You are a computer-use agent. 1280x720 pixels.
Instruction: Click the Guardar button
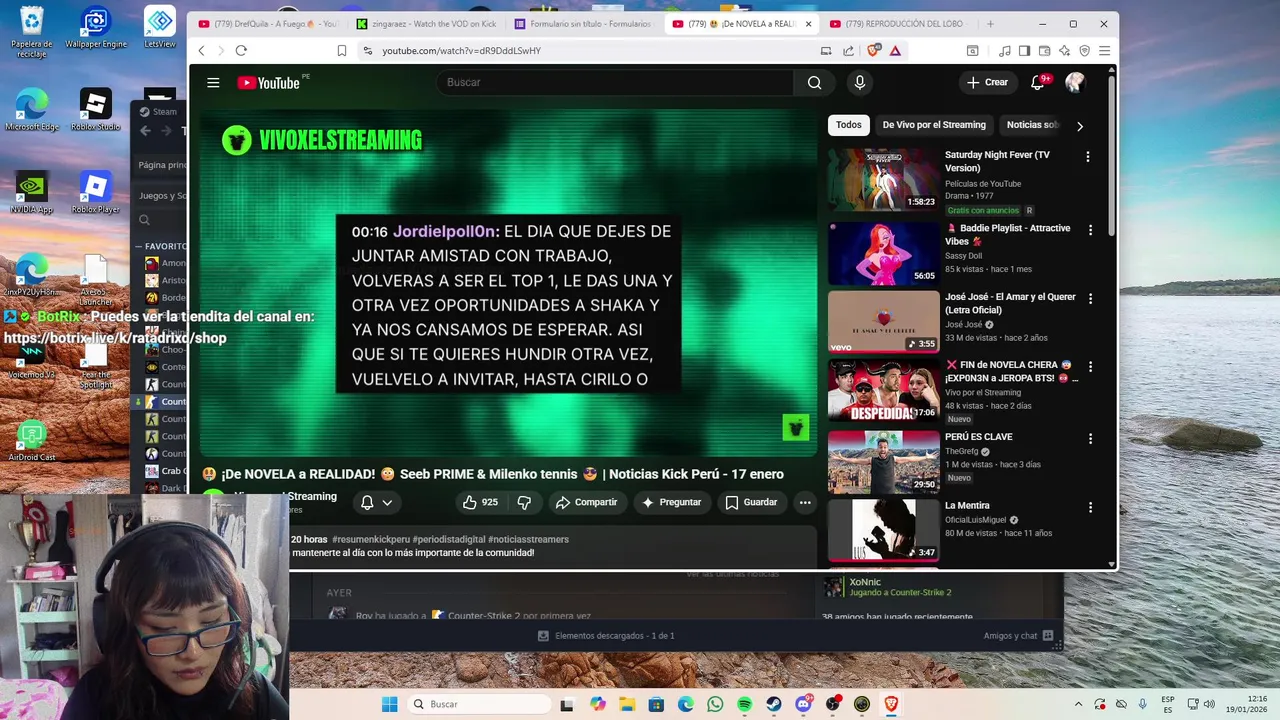coord(751,502)
